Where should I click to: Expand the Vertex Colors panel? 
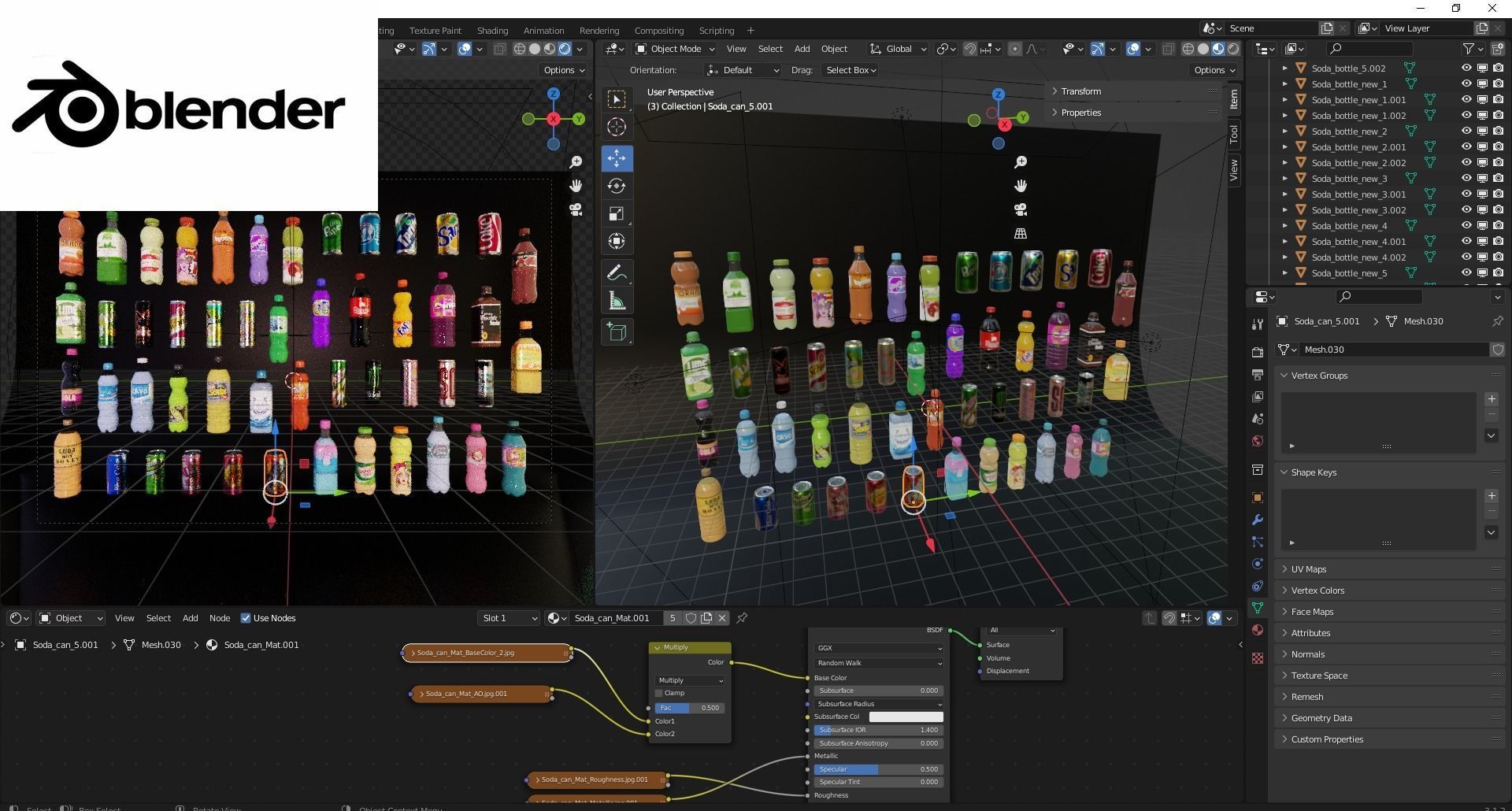coord(1317,591)
